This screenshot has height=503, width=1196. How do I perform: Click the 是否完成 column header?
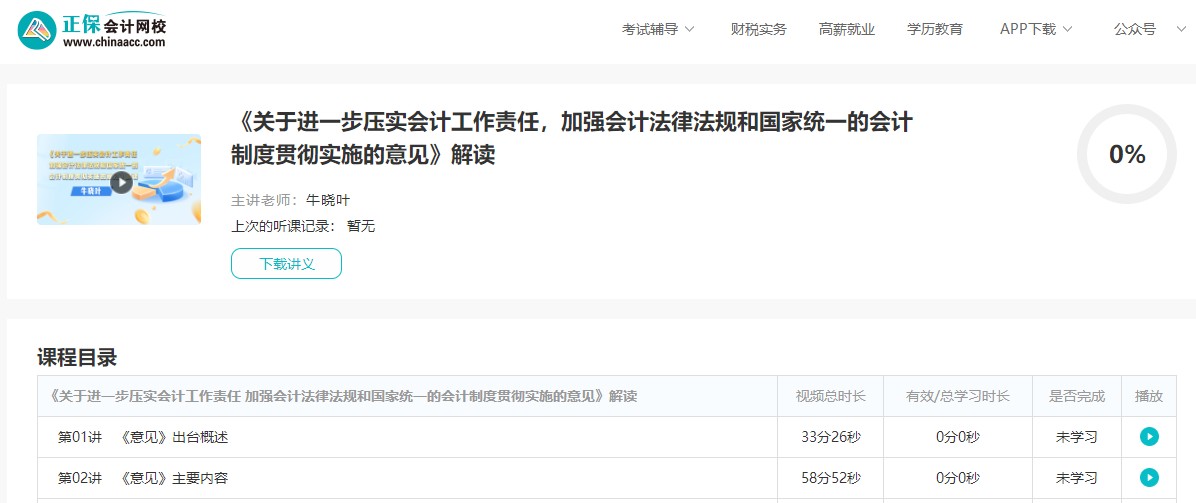(x=1077, y=396)
